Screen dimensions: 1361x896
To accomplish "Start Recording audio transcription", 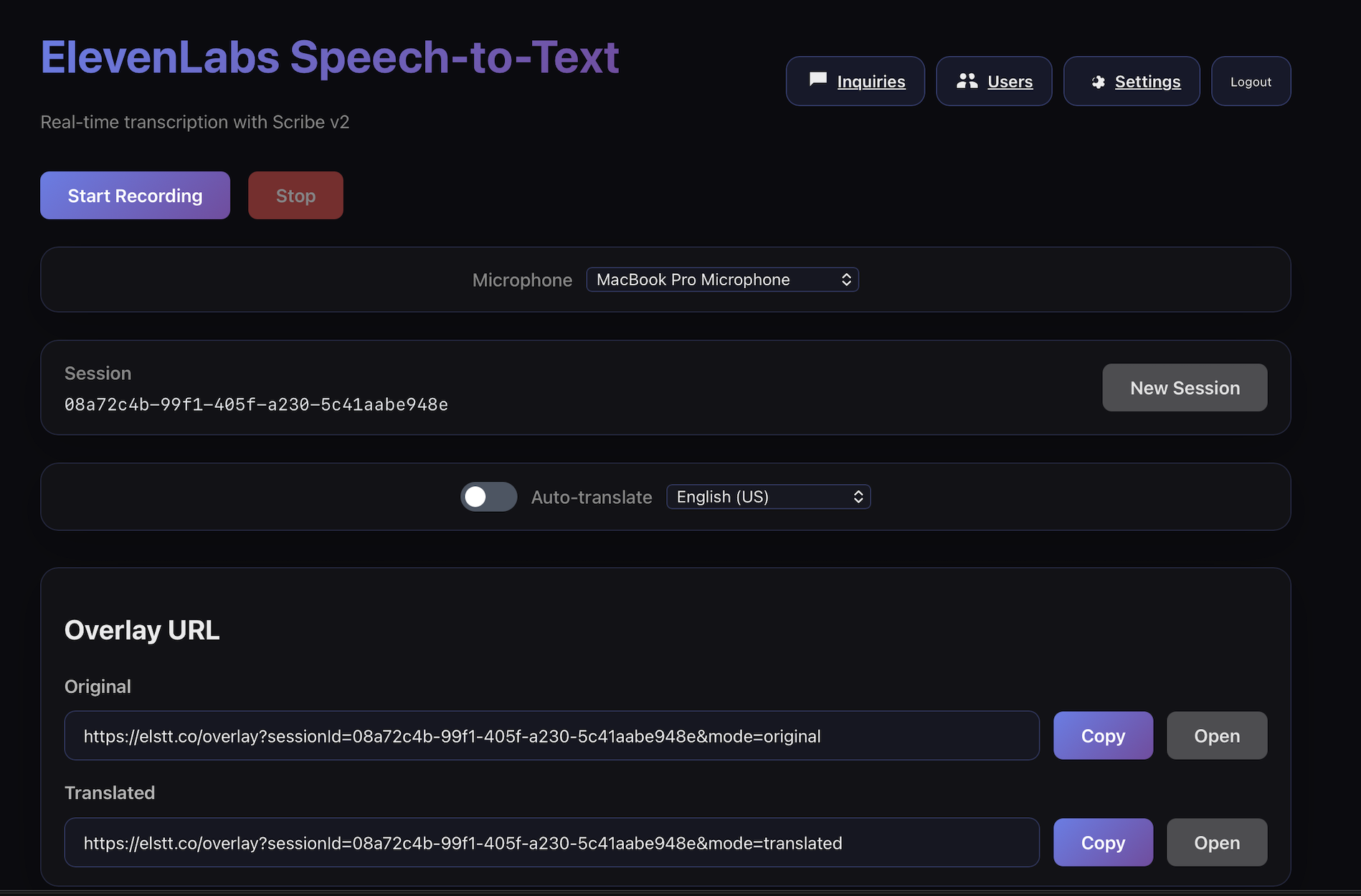I will [x=135, y=196].
